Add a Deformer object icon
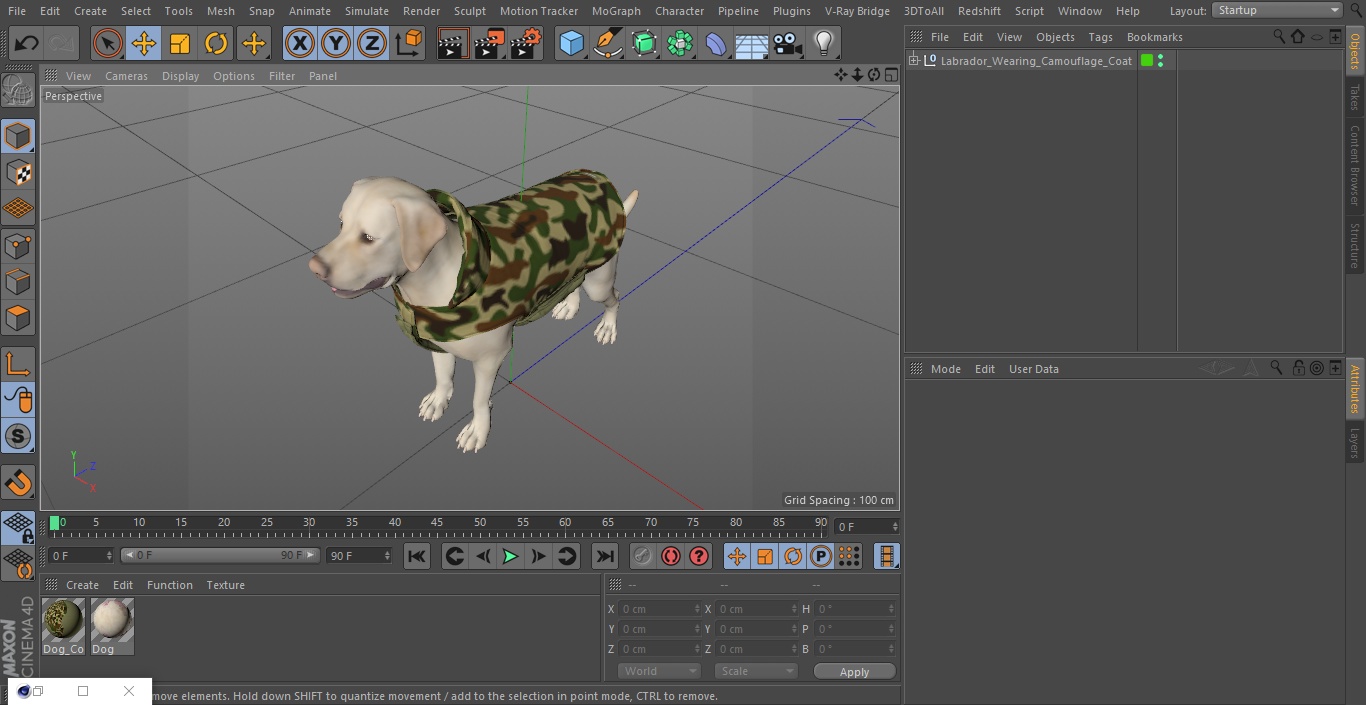Viewport: 1366px width, 705px height. pyautogui.click(x=715, y=43)
